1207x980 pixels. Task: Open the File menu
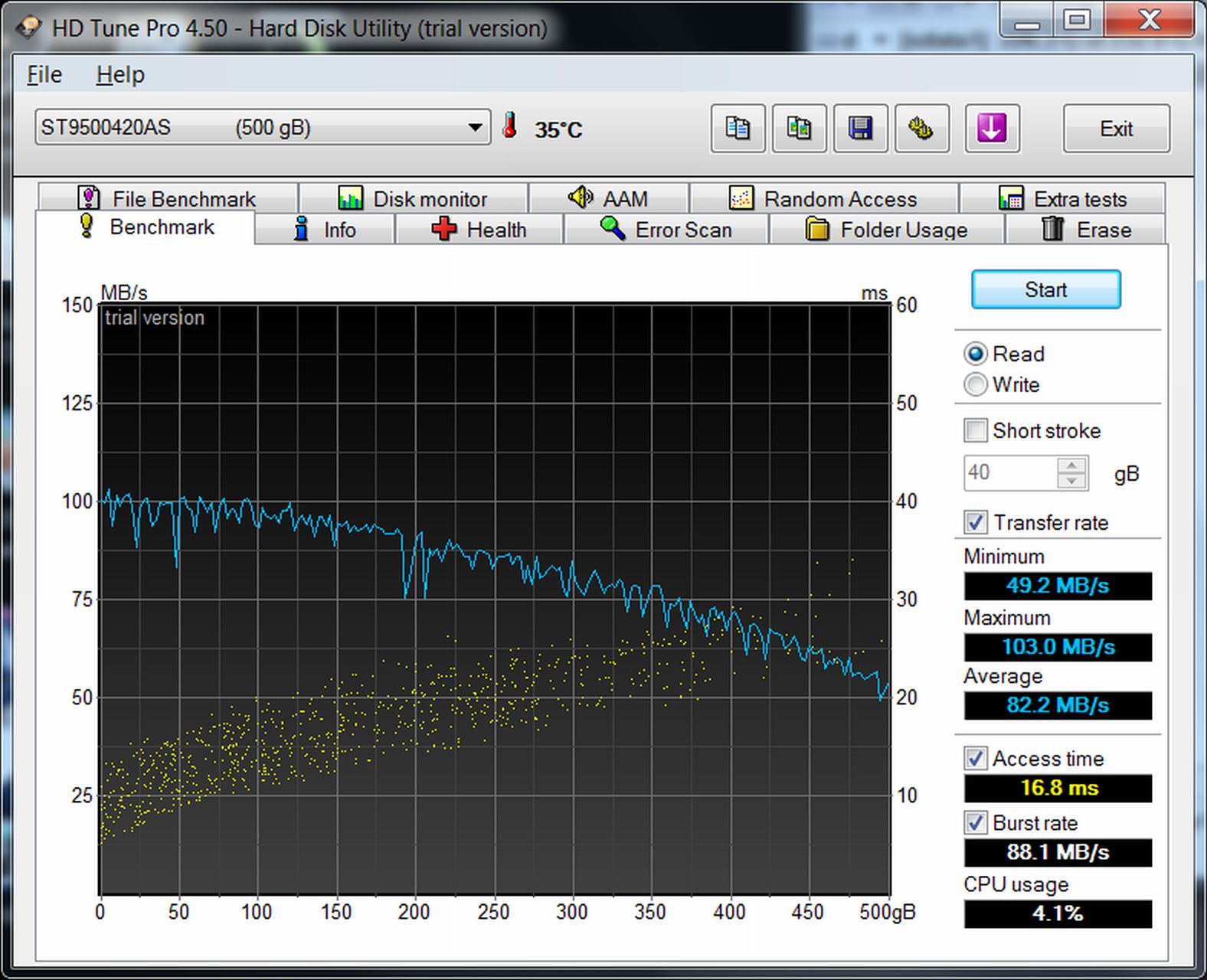(44, 75)
